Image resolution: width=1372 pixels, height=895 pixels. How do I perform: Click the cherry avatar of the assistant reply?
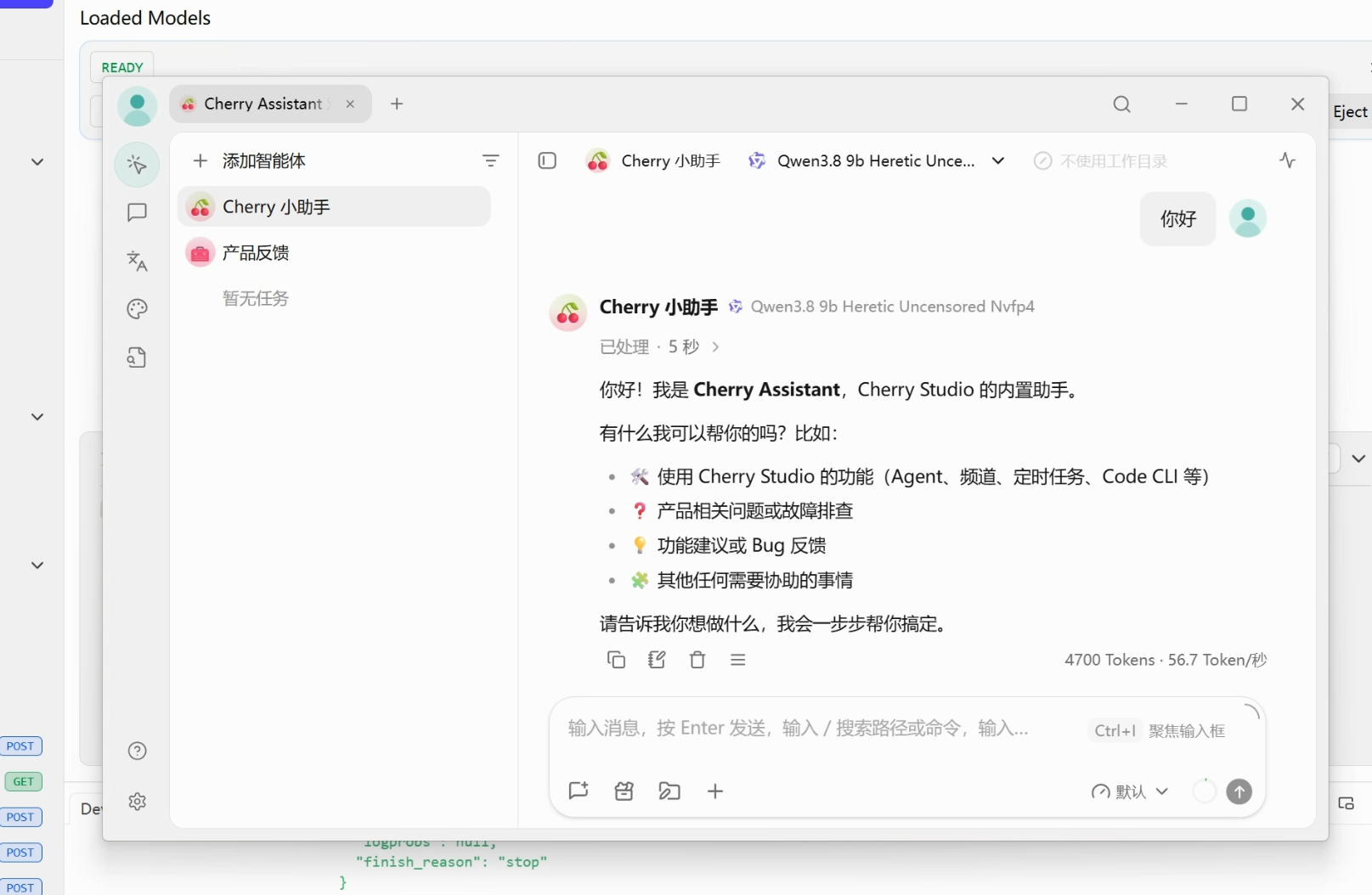click(568, 312)
